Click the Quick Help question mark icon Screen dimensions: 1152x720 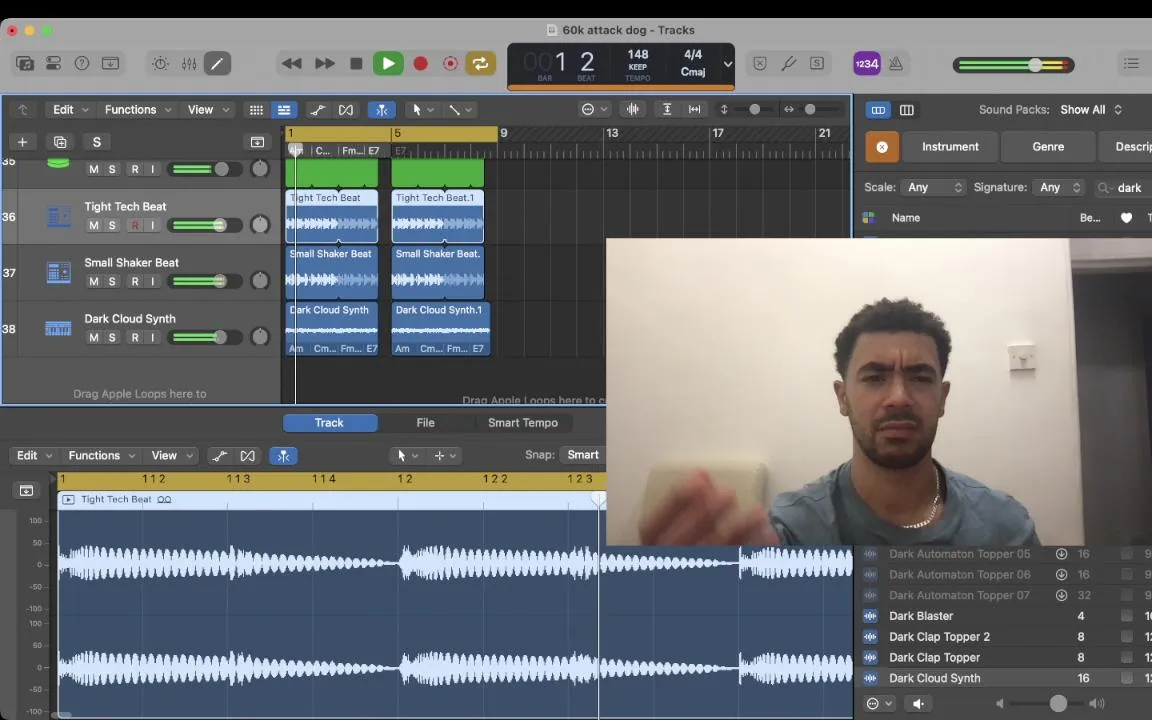[82, 63]
